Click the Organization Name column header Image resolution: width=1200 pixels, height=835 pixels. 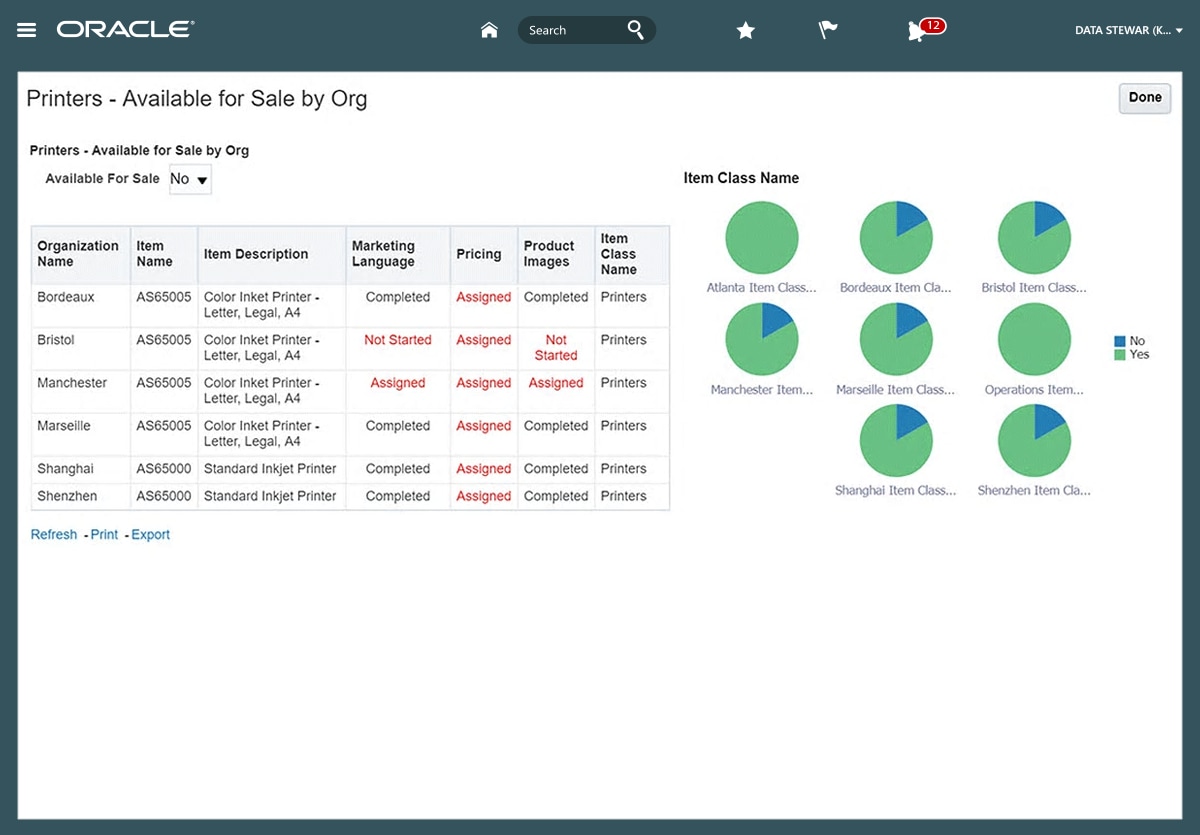pos(78,254)
